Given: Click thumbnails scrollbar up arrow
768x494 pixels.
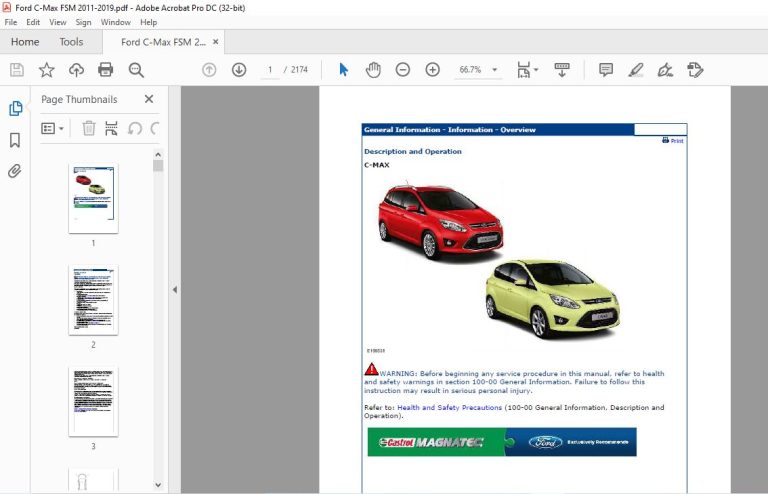Looking at the screenshot, I should pyautogui.click(x=158, y=155).
